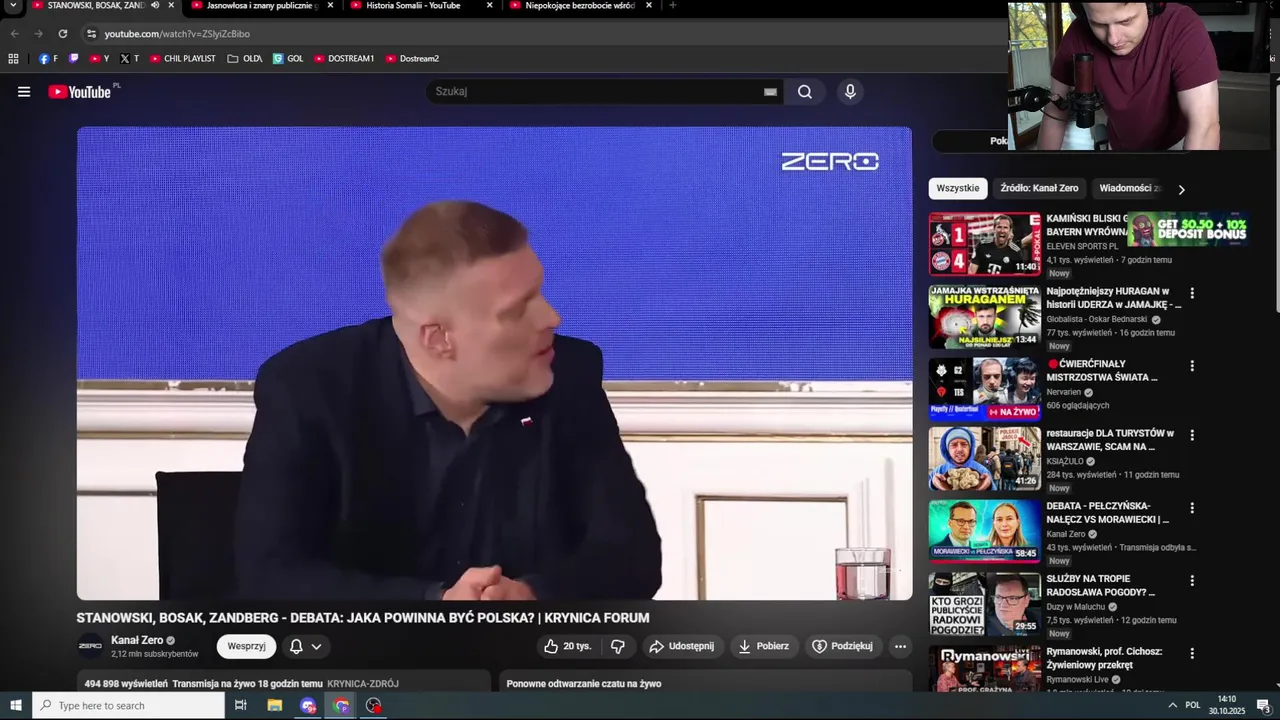Open options for restauracje DLA TURYSTÓW video
The width and height of the screenshot is (1280, 720).
[x=1192, y=435]
